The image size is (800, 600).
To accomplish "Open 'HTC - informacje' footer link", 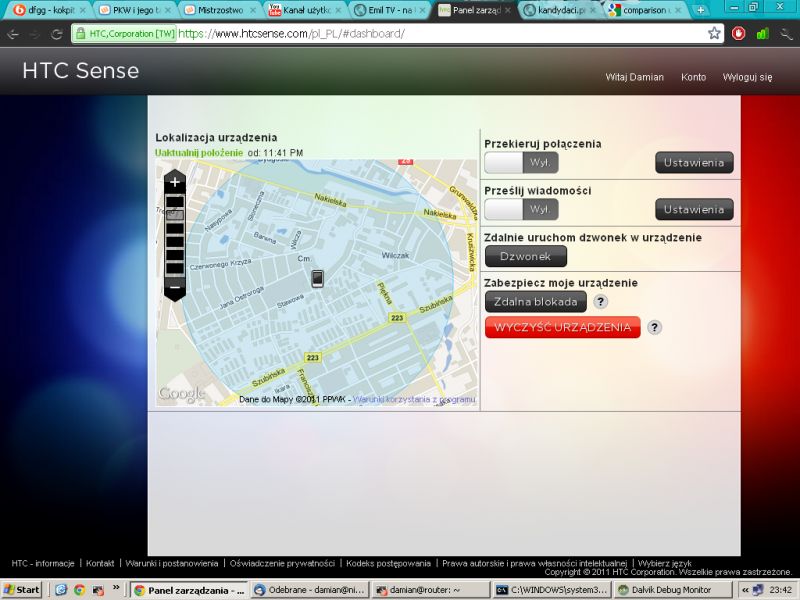I will coord(43,563).
